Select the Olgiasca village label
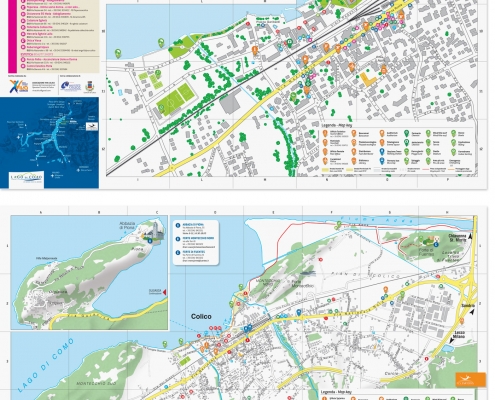The width and height of the screenshot is (495, 400). (58, 292)
